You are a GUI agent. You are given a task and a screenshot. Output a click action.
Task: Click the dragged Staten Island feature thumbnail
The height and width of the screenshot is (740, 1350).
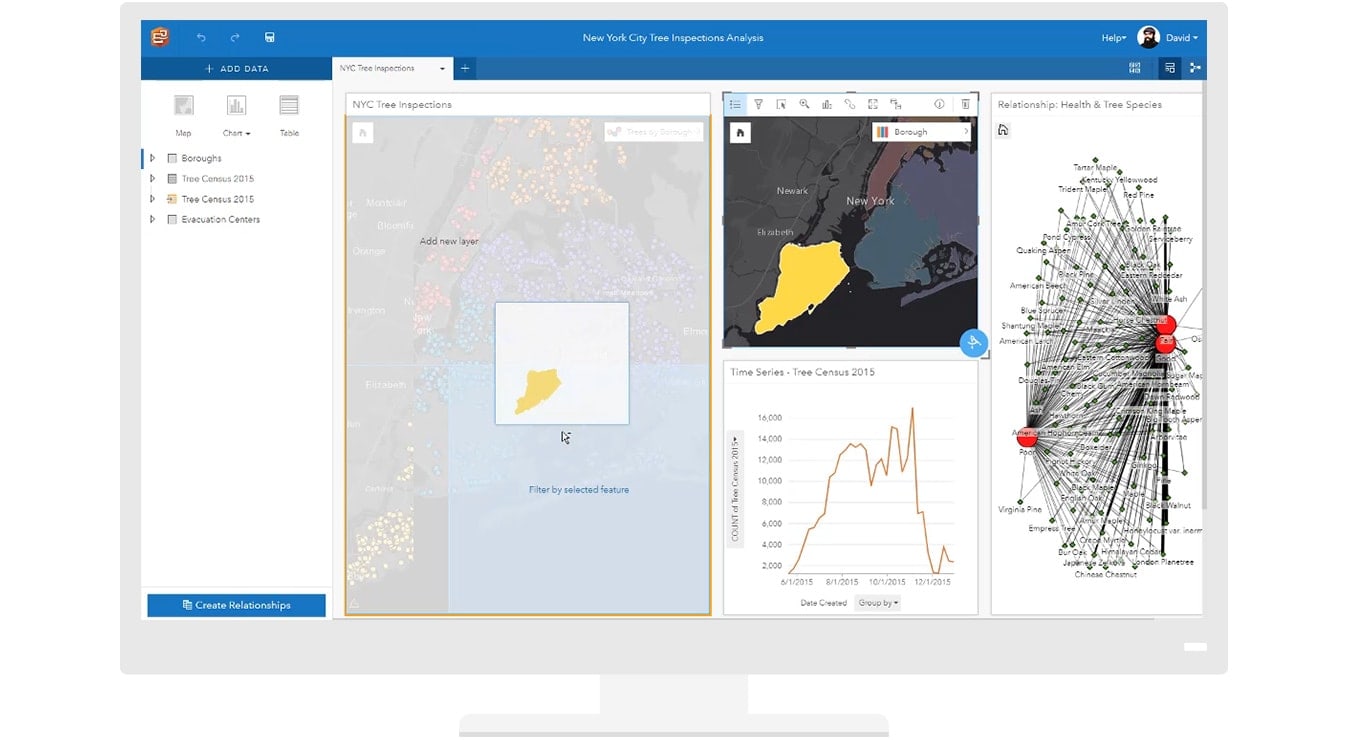[x=562, y=364]
